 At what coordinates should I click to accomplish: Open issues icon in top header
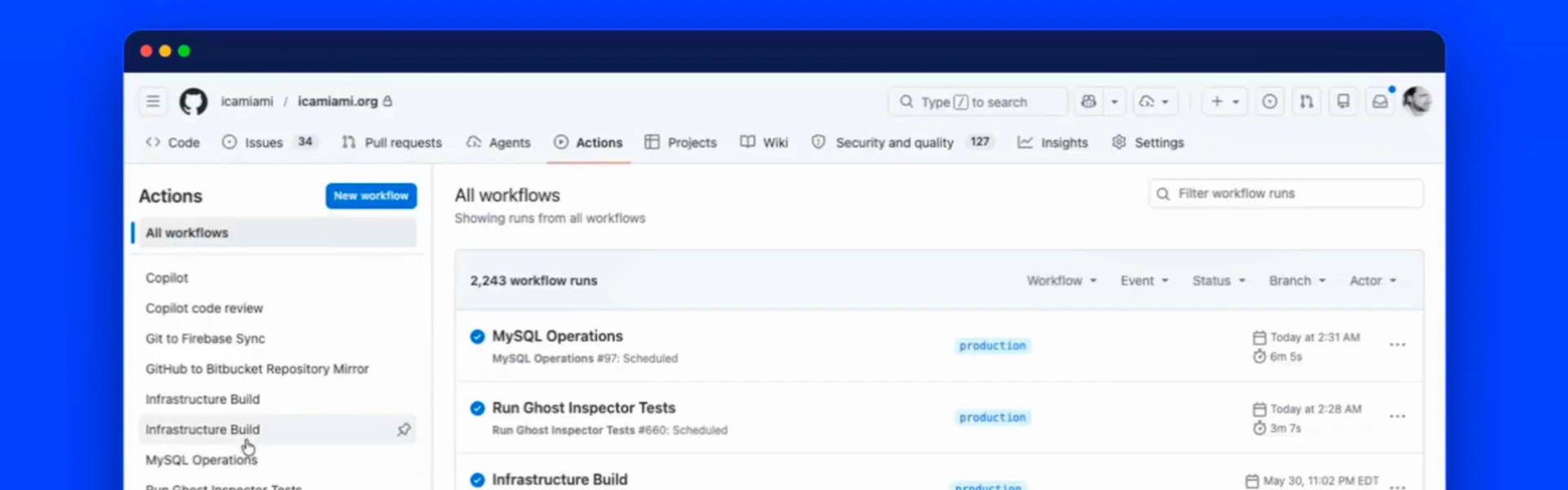point(1270,101)
